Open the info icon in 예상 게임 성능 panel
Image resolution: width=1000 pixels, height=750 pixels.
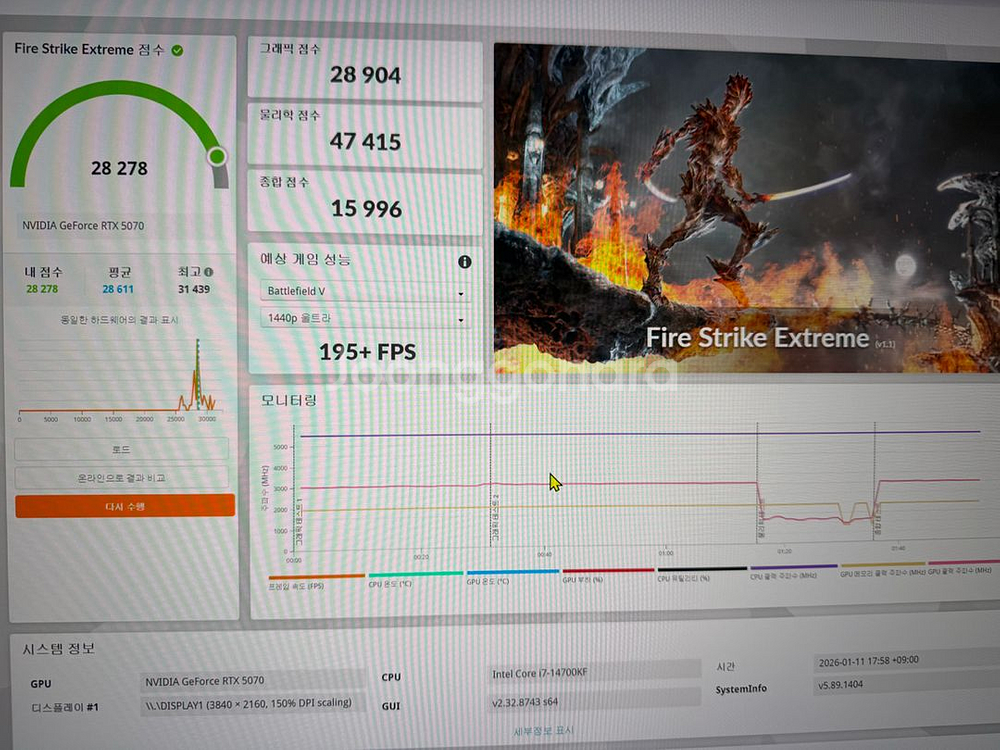click(463, 262)
